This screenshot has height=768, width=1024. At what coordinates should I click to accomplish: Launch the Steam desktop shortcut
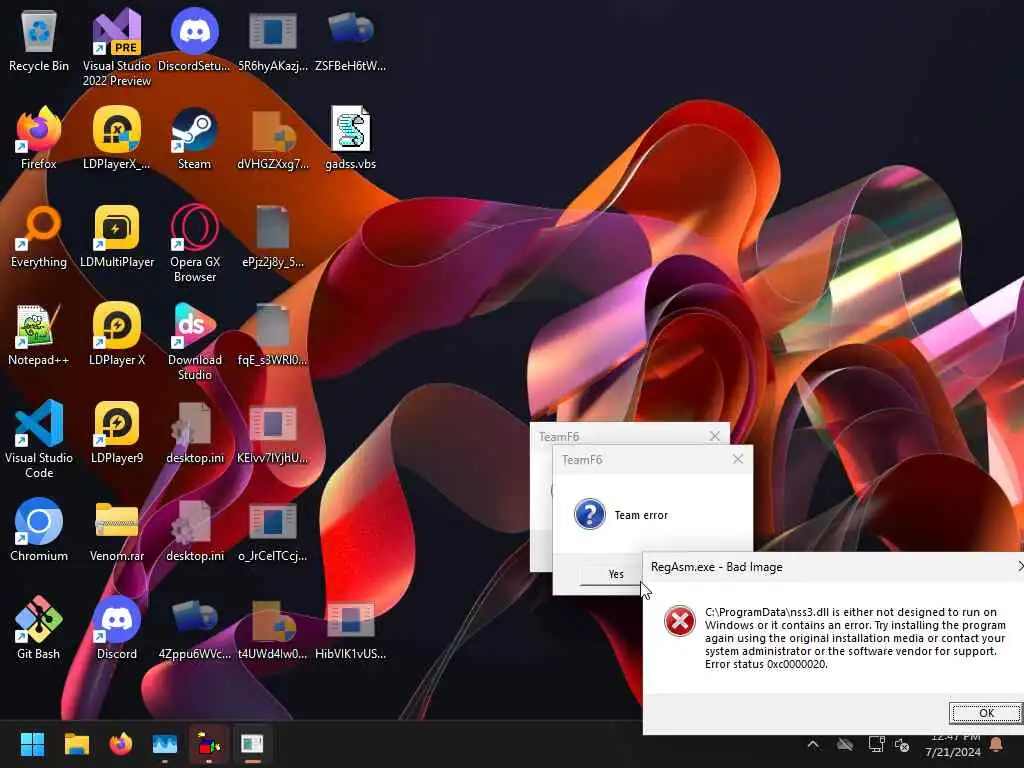tap(195, 138)
